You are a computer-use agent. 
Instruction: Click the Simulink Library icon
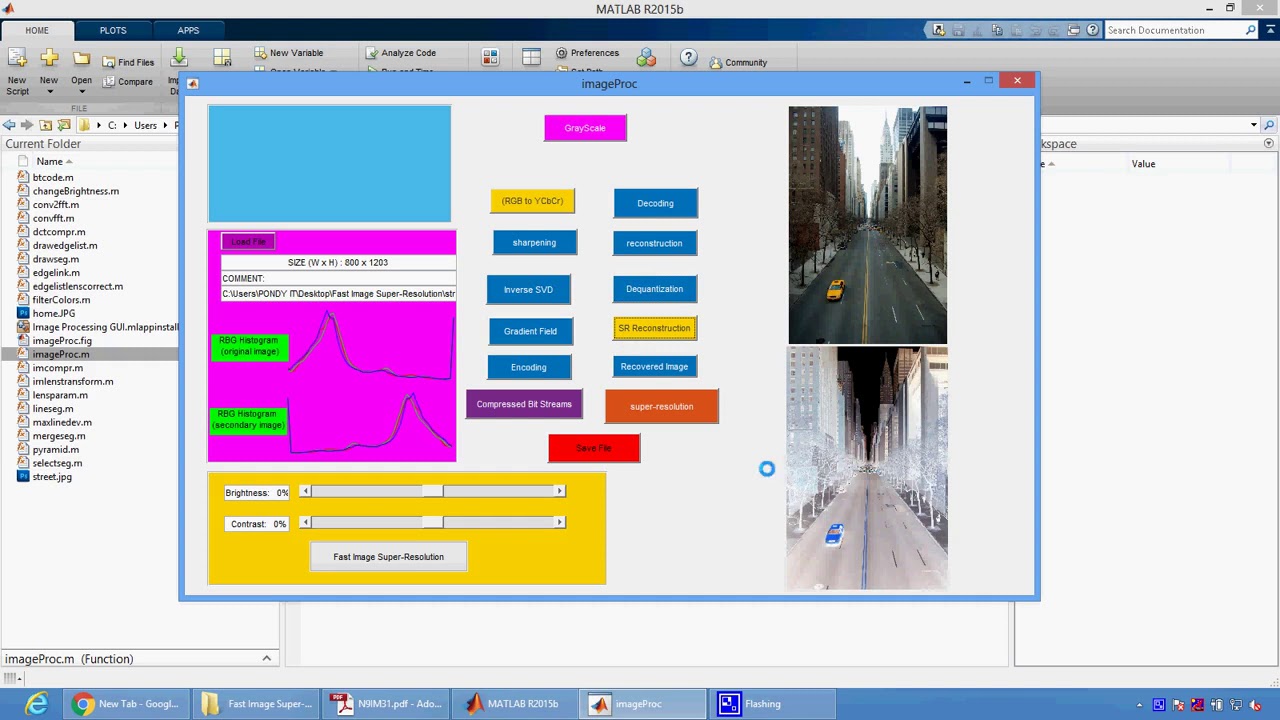click(490, 58)
